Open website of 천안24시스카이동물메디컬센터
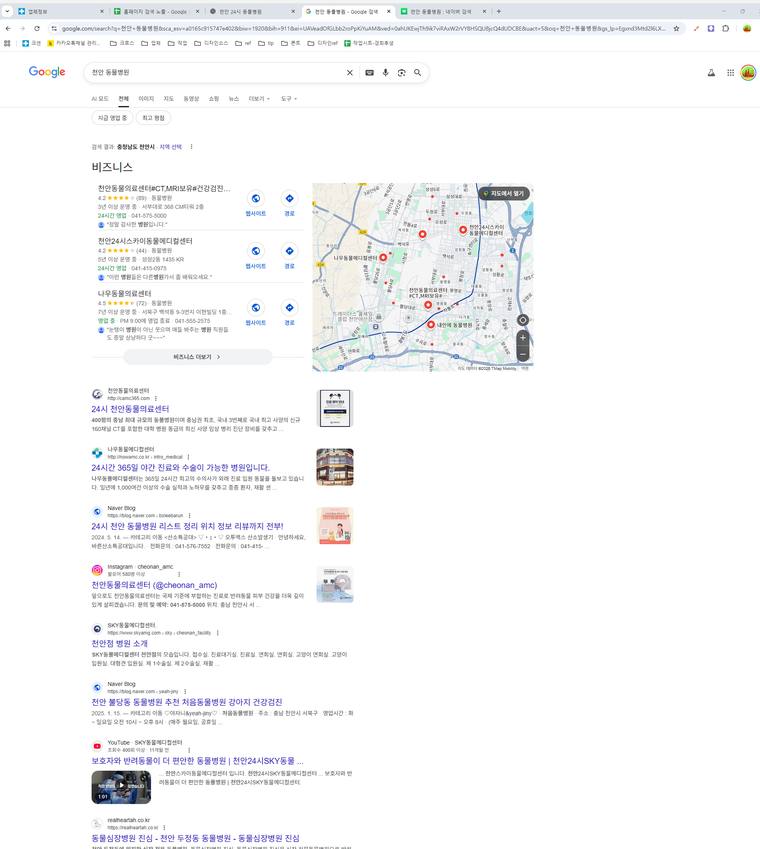This screenshot has height=849, width=760. pyautogui.click(x=255, y=257)
